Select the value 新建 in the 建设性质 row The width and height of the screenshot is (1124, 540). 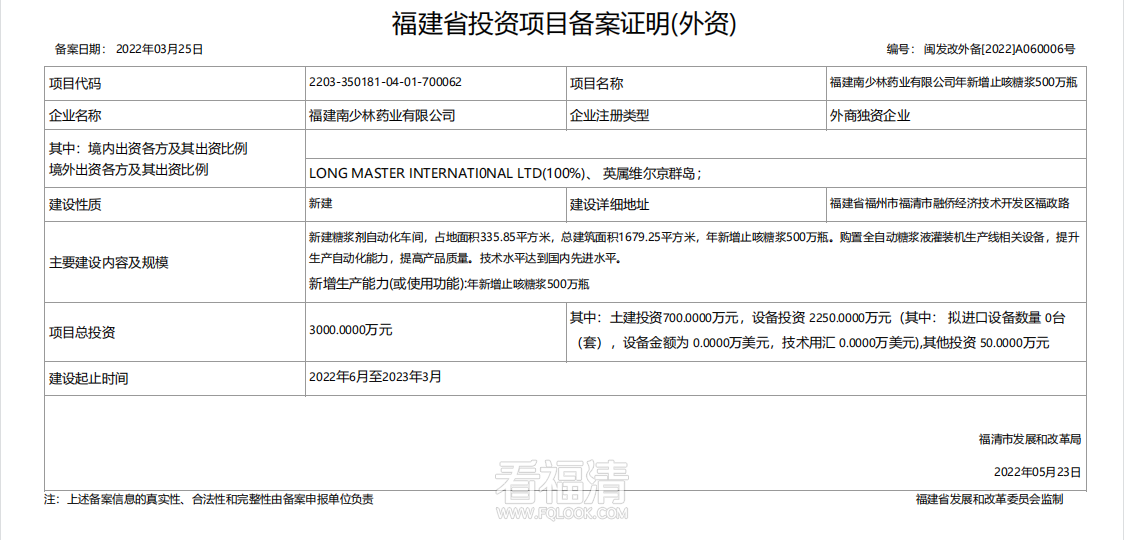(x=320, y=204)
